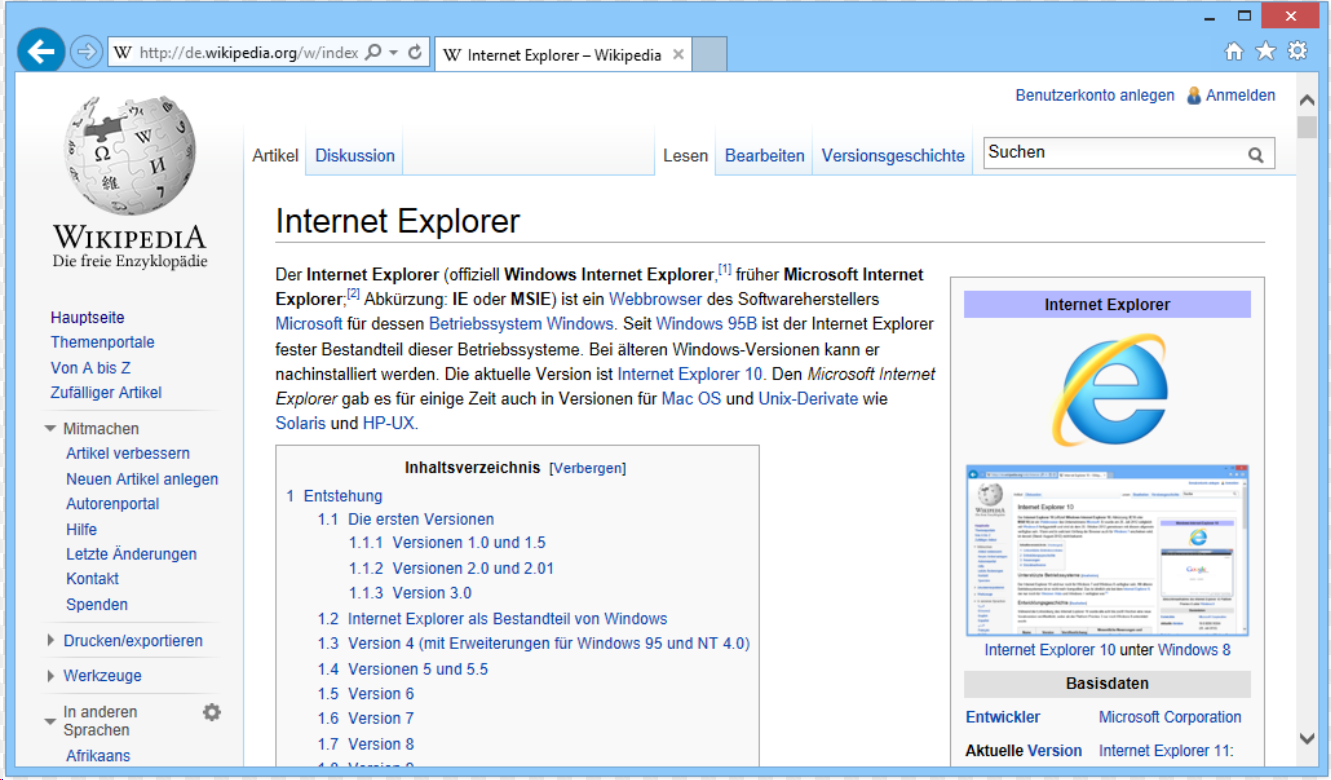Open Themenportale in the sidebar
This screenshot has width=1331, height=780.
click(x=103, y=342)
